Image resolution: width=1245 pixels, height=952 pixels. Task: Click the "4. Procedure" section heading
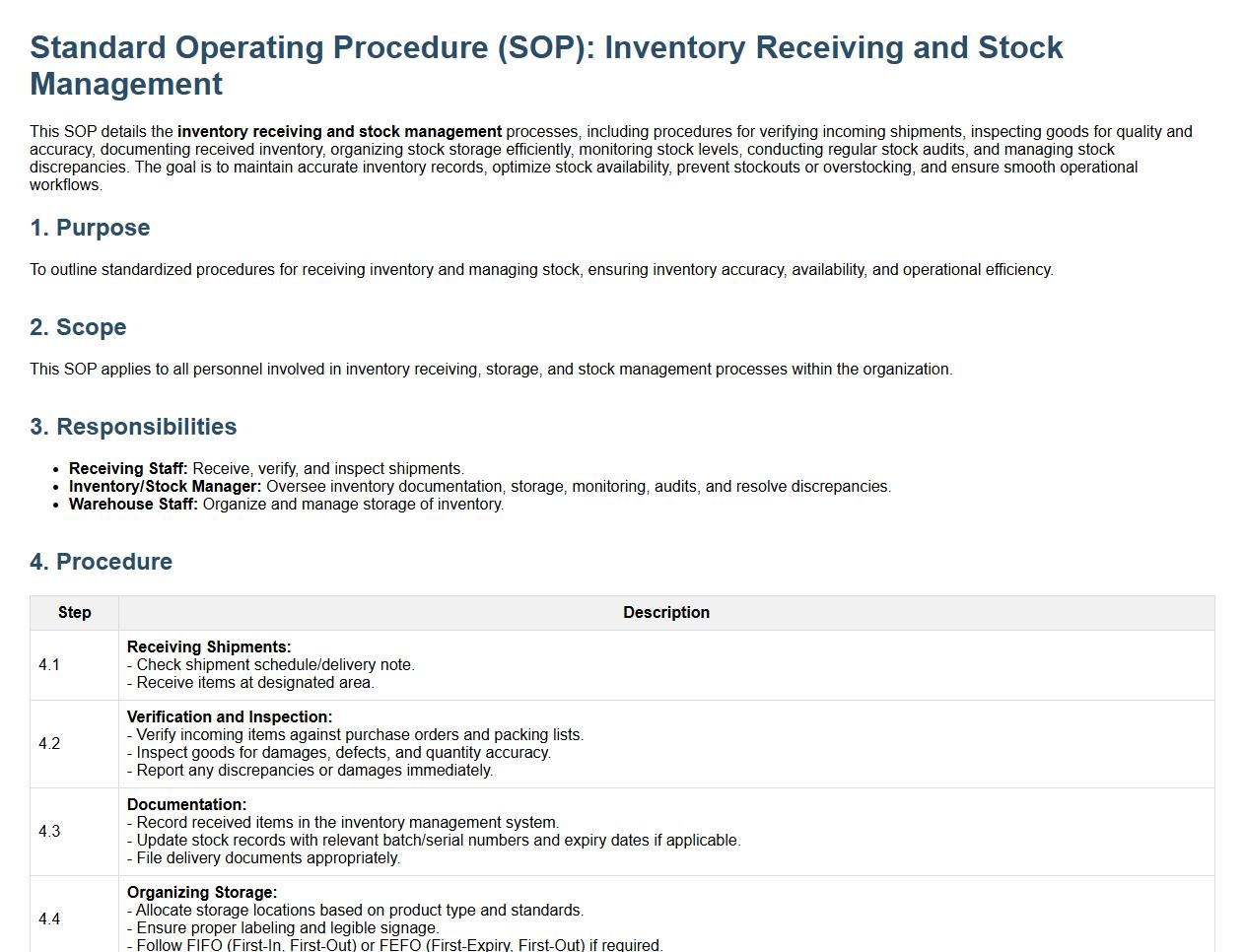[x=101, y=562]
